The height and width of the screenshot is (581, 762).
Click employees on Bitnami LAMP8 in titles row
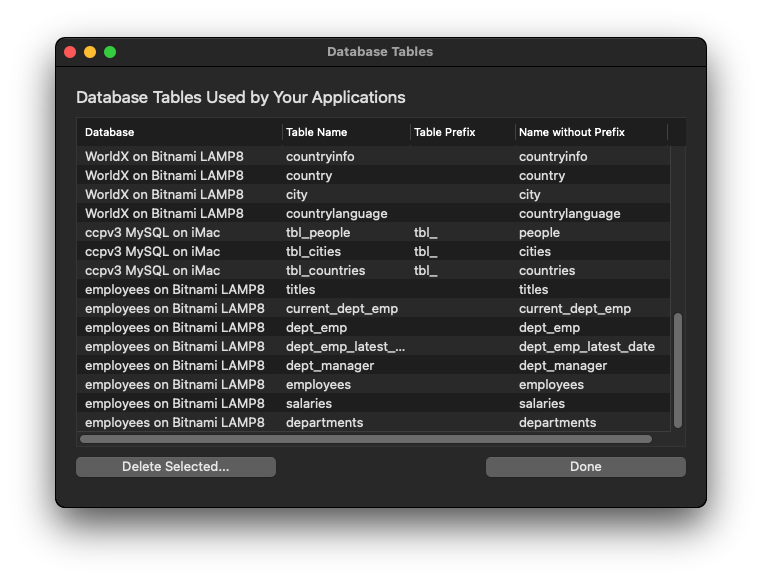point(174,290)
